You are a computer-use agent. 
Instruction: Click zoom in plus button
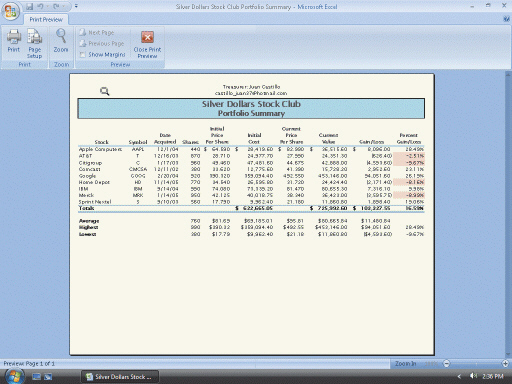(x=505, y=364)
